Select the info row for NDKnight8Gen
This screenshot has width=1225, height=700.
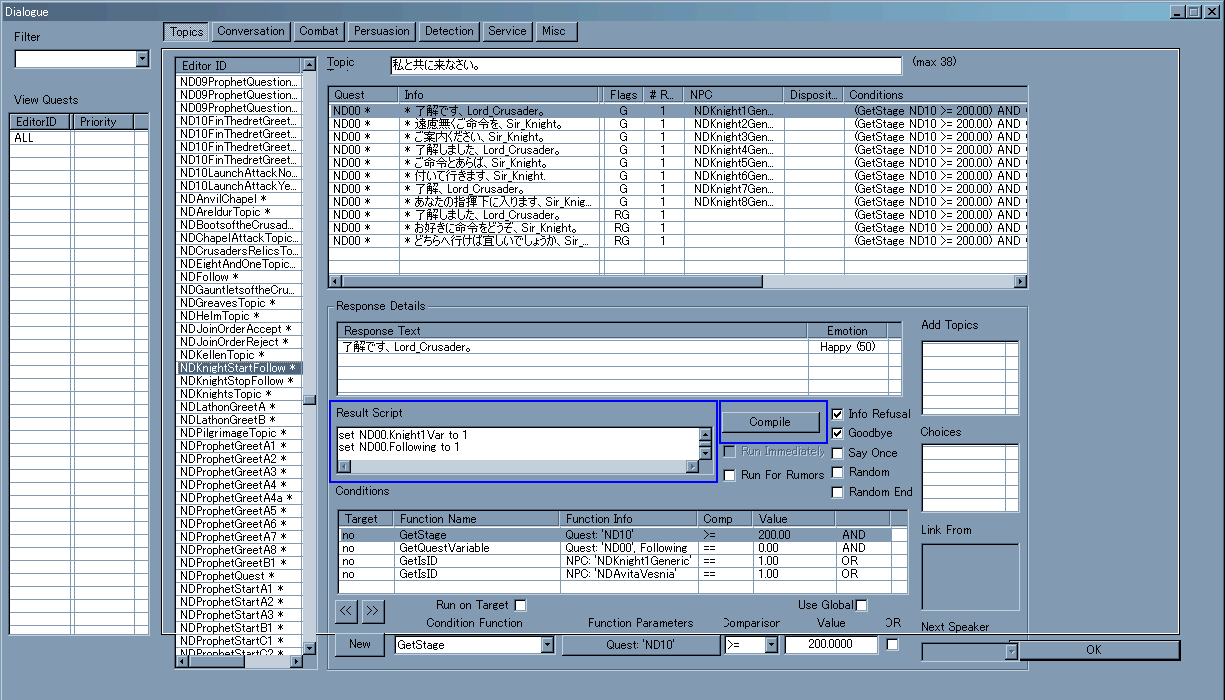678,202
